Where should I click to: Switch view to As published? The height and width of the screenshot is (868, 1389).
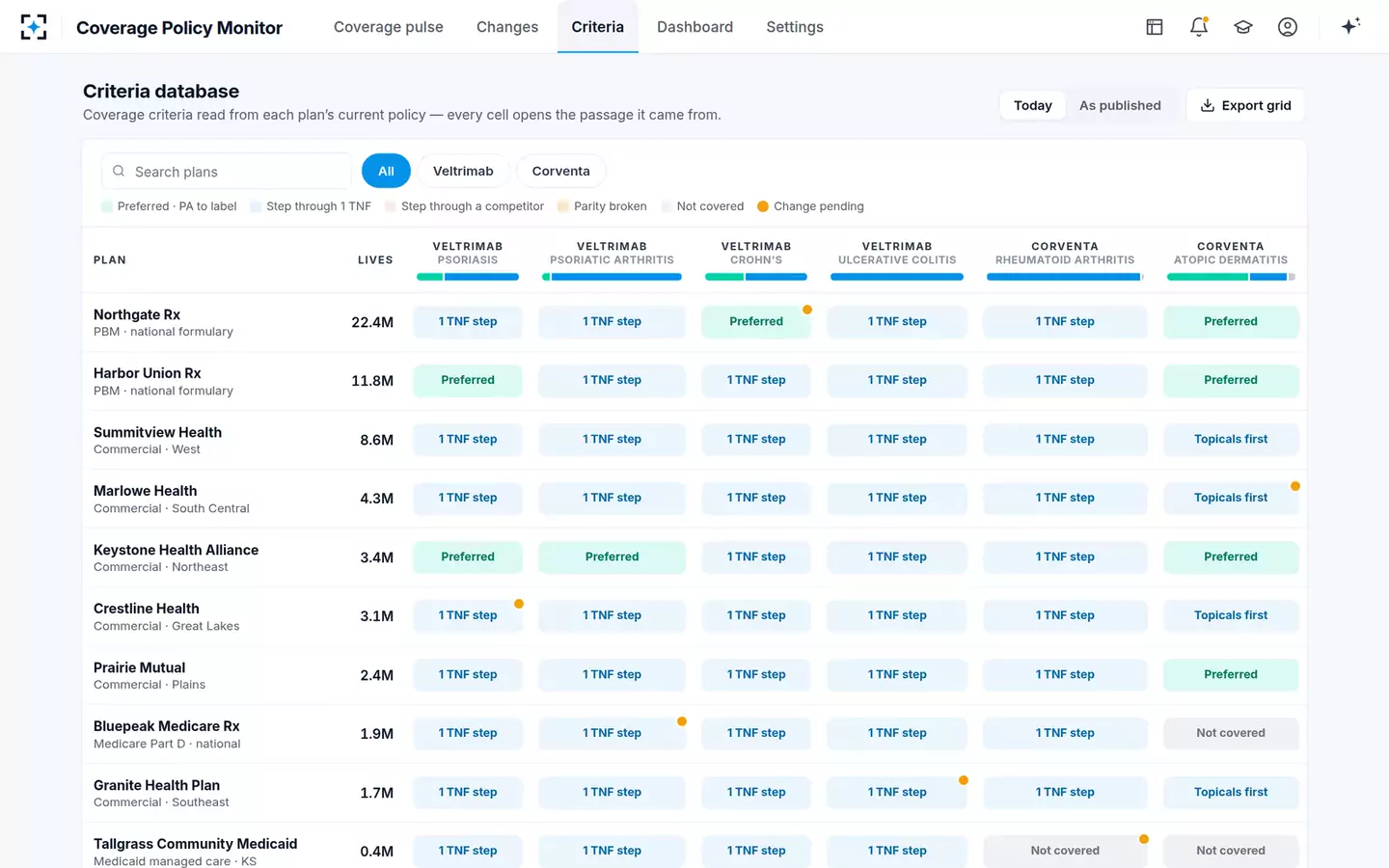(x=1120, y=105)
